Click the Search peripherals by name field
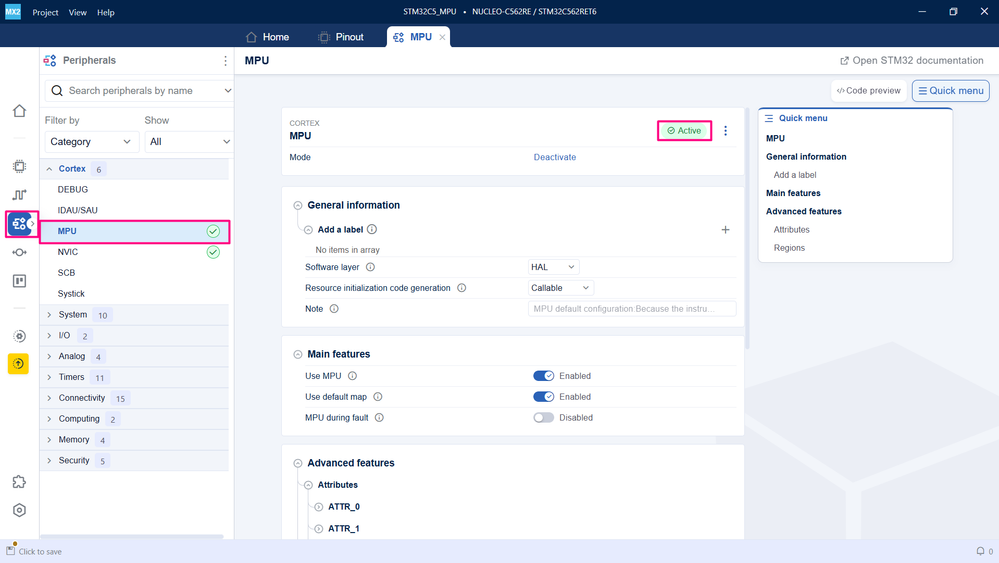 (139, 90)
